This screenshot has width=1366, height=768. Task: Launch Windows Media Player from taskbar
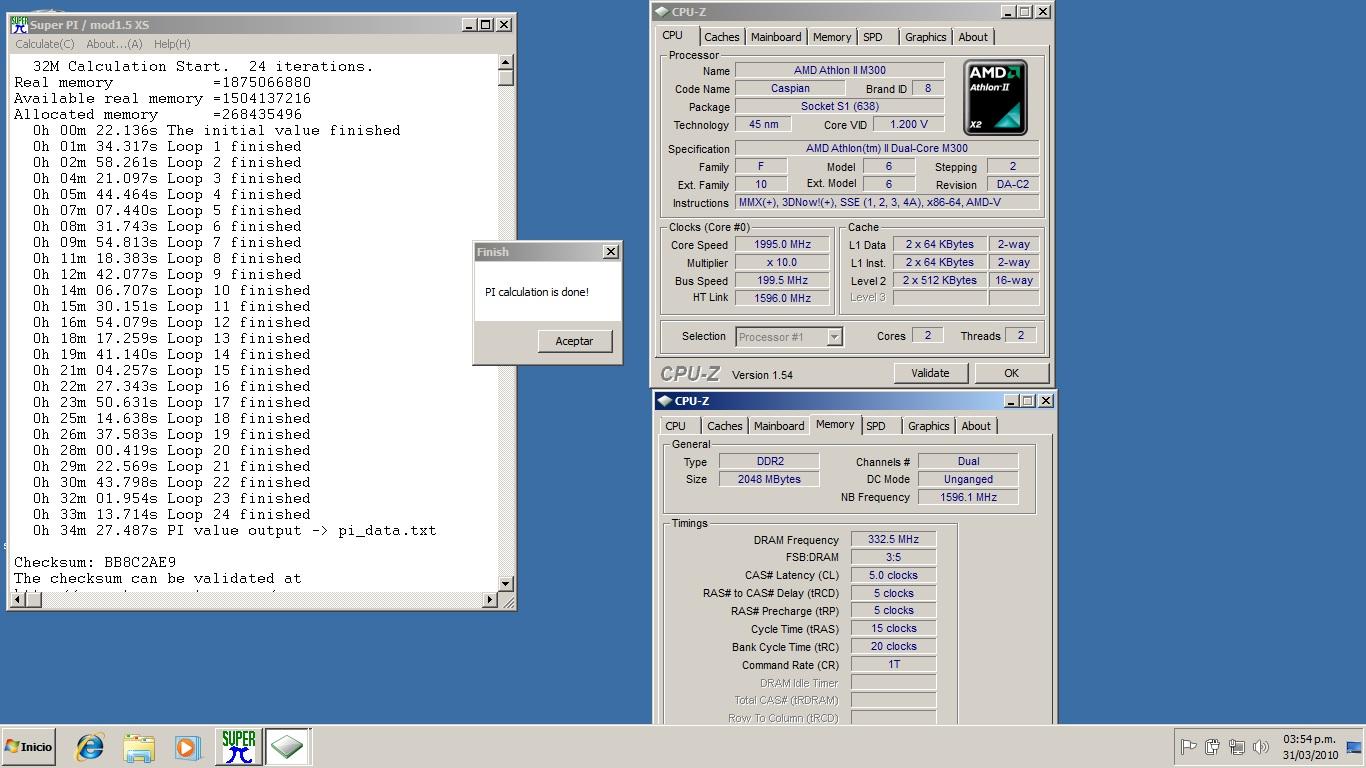[x=187, y=747]
